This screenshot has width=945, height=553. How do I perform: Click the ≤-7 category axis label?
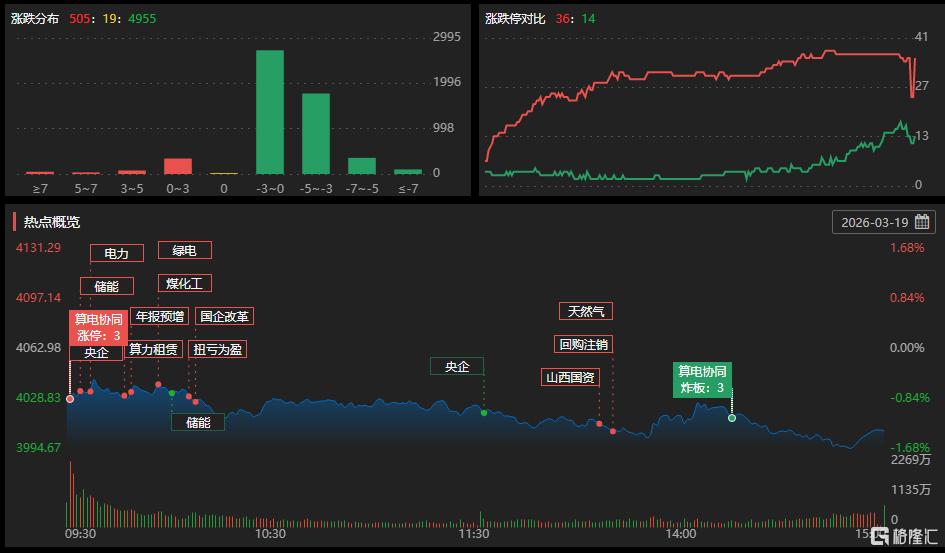[x=408, y=189]
